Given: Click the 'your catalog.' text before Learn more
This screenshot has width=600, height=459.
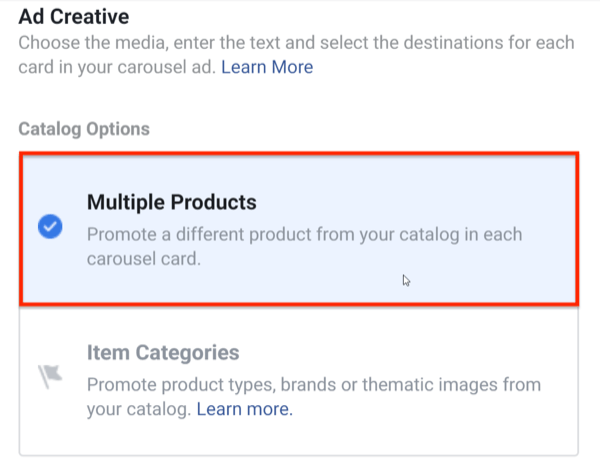Looking at the screenshot, I should (139, 409).
